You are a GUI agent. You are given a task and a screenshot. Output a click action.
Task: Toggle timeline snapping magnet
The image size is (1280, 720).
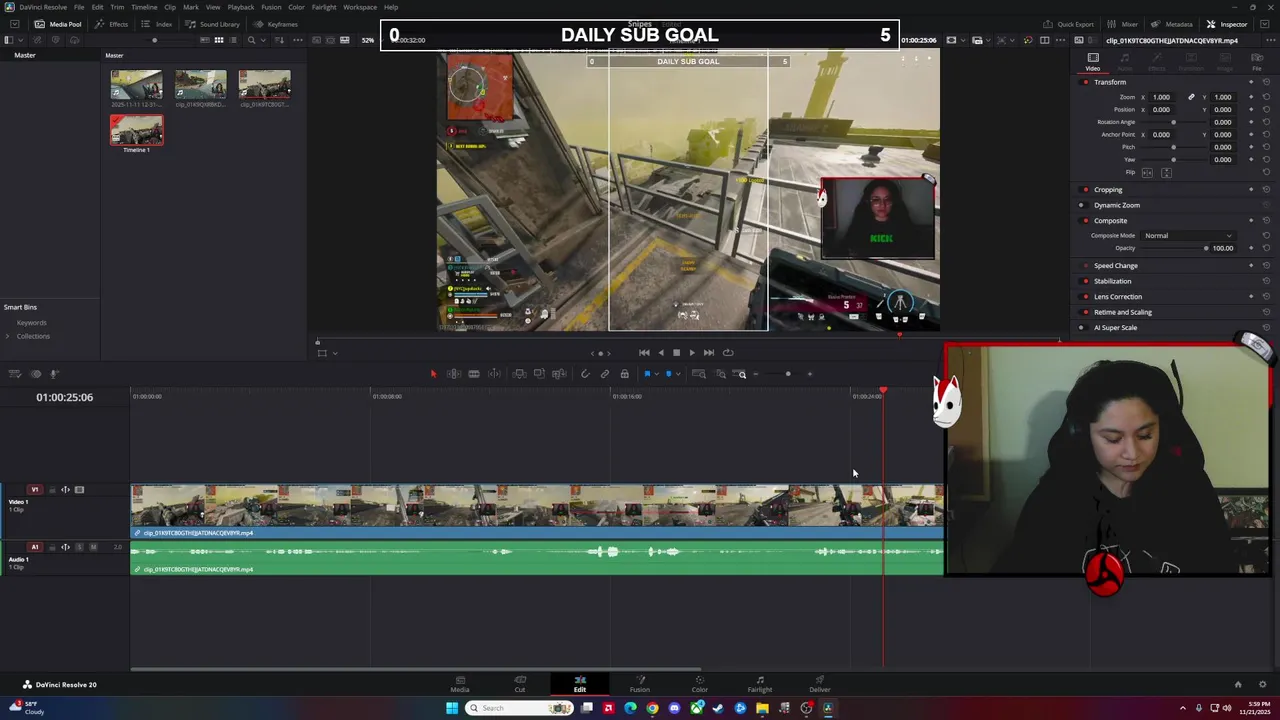[x=585, y=374]
